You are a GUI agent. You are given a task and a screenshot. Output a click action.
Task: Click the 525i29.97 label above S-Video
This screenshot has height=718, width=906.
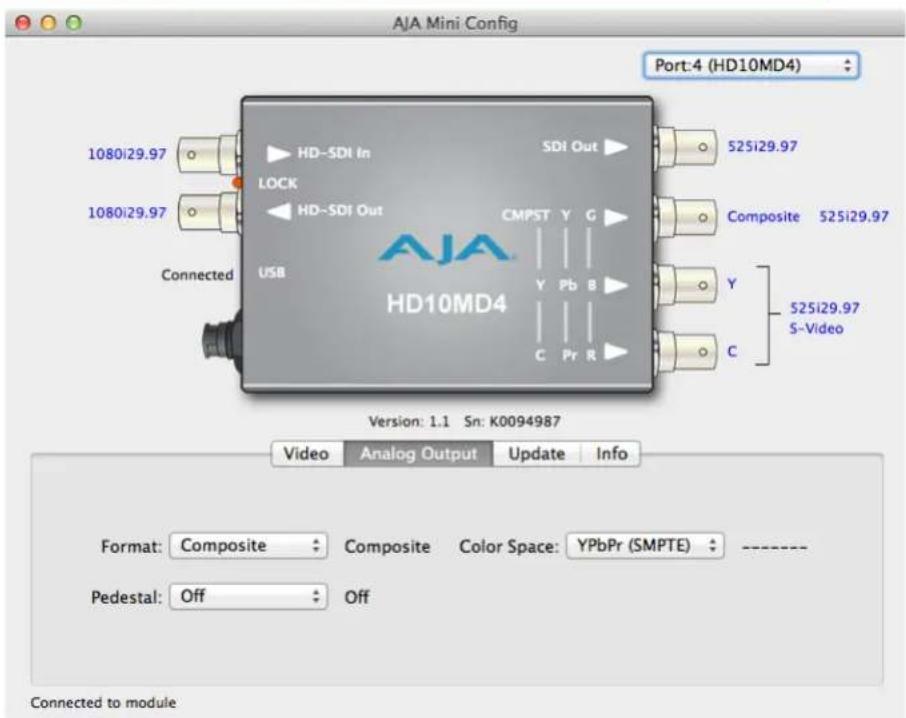click(x=825, y=308)
